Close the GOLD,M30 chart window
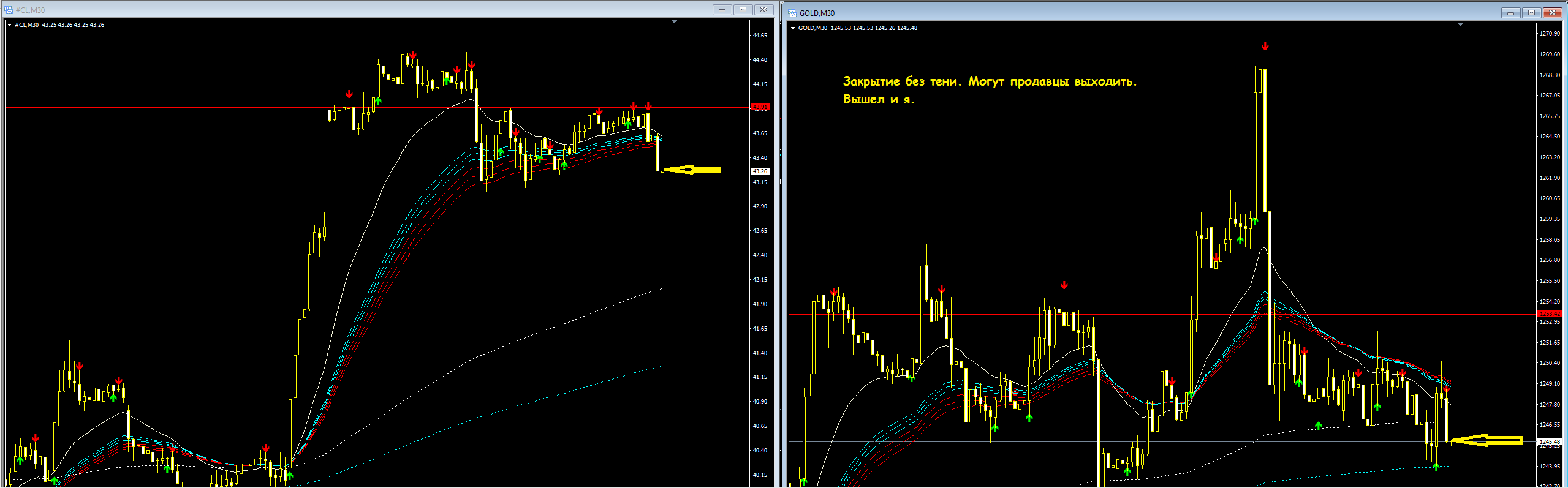This screenshot has height=488, width=1568. point(1552,13)
